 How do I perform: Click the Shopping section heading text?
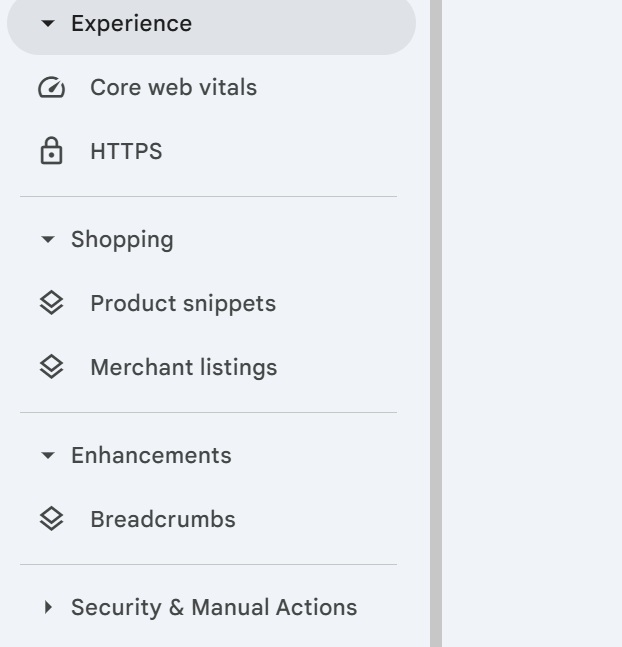(x=122, y=240)
